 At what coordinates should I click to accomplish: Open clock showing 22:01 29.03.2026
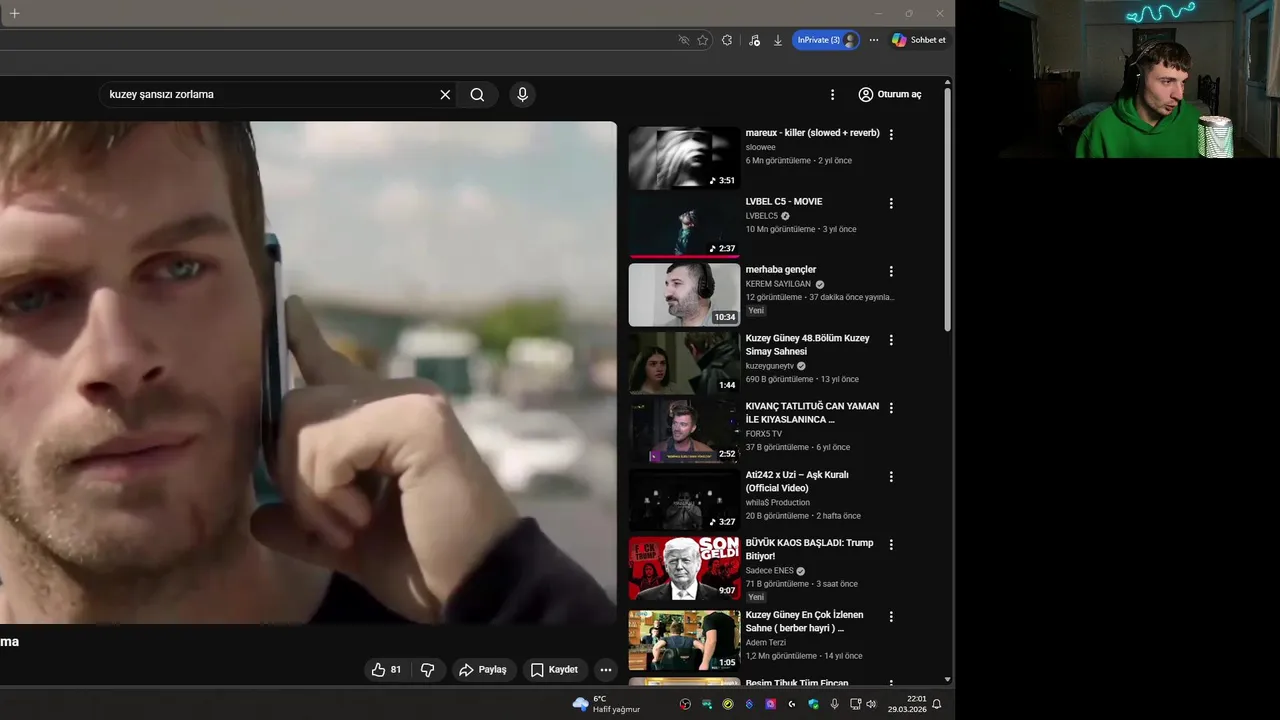[x=907, y=704]
